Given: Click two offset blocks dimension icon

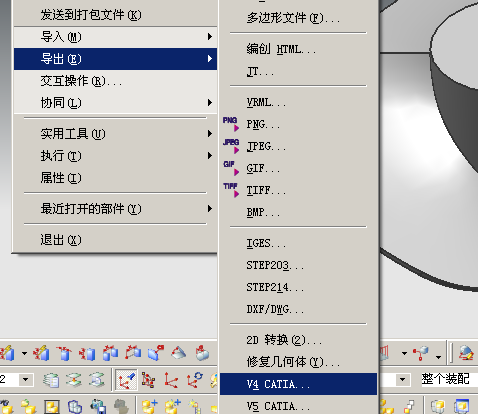Looking at the screenshot, I should 110,353.
